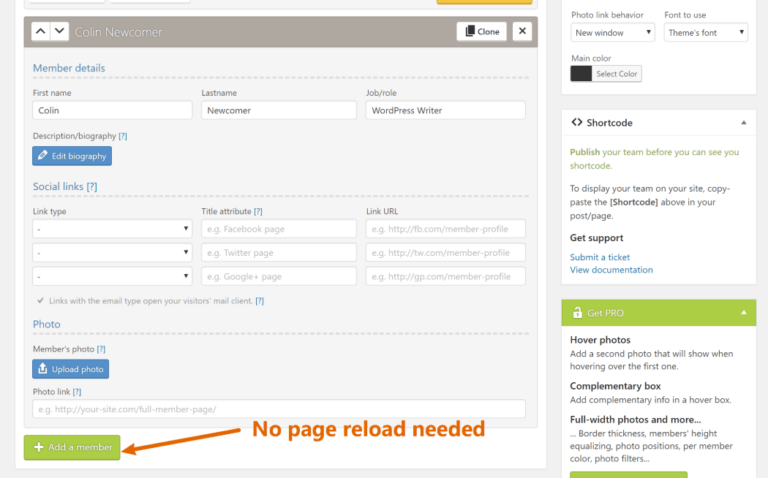
Task: Click the Hover photos heading
Action: pos(600,340)
